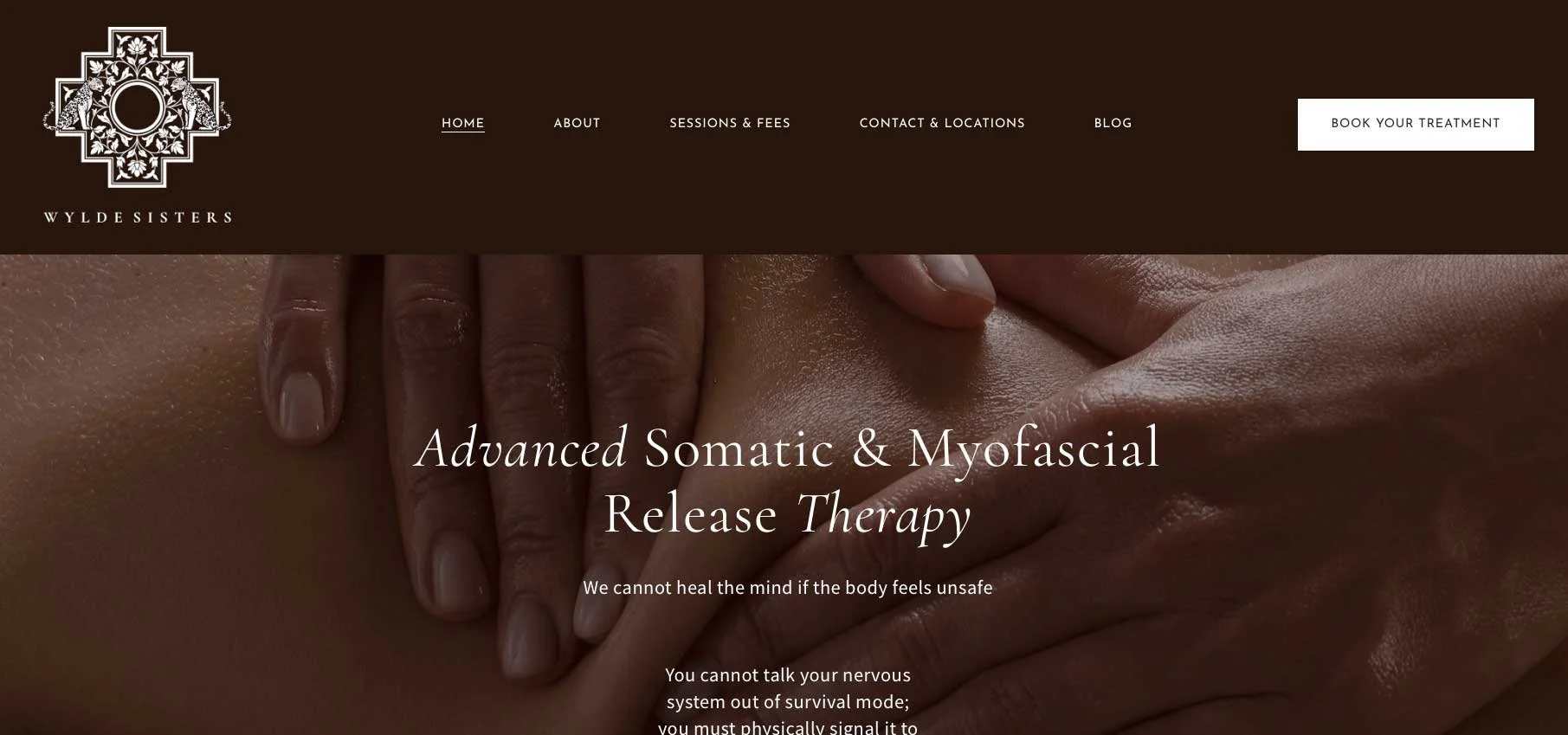
Task: Click the Wylde Sisters emblem logo
Action: (x=137, y=107)
